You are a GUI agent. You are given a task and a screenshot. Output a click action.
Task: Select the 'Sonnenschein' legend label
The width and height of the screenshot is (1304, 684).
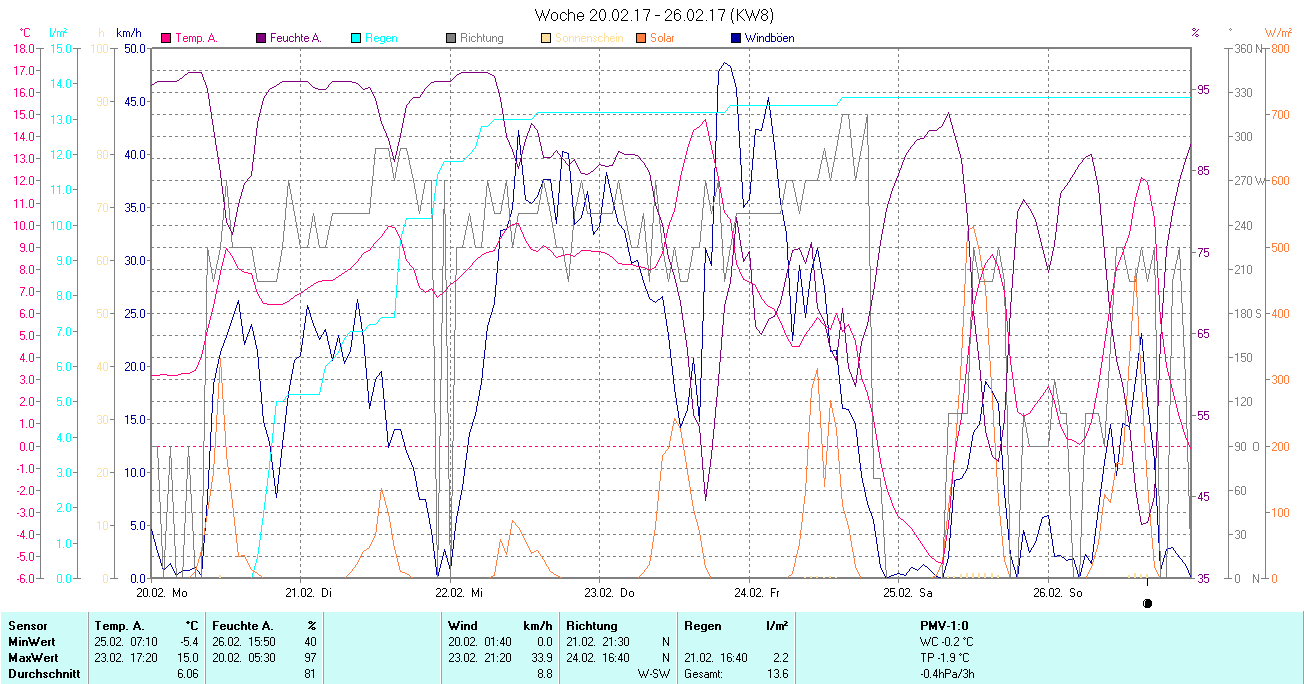pyautogui.click(x=589, y=38)
